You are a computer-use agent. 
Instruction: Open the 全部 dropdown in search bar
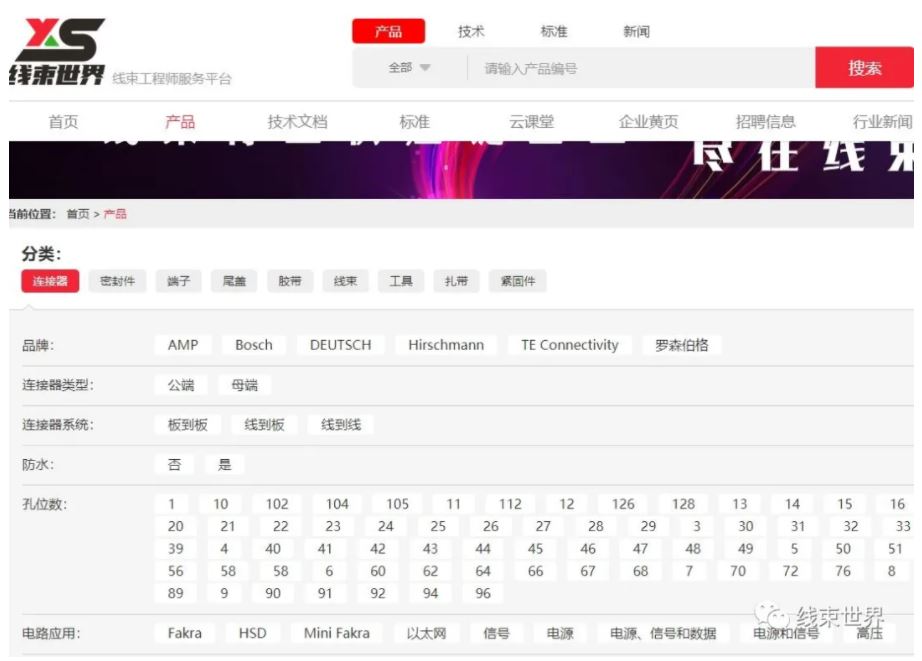tap(409, 68)
